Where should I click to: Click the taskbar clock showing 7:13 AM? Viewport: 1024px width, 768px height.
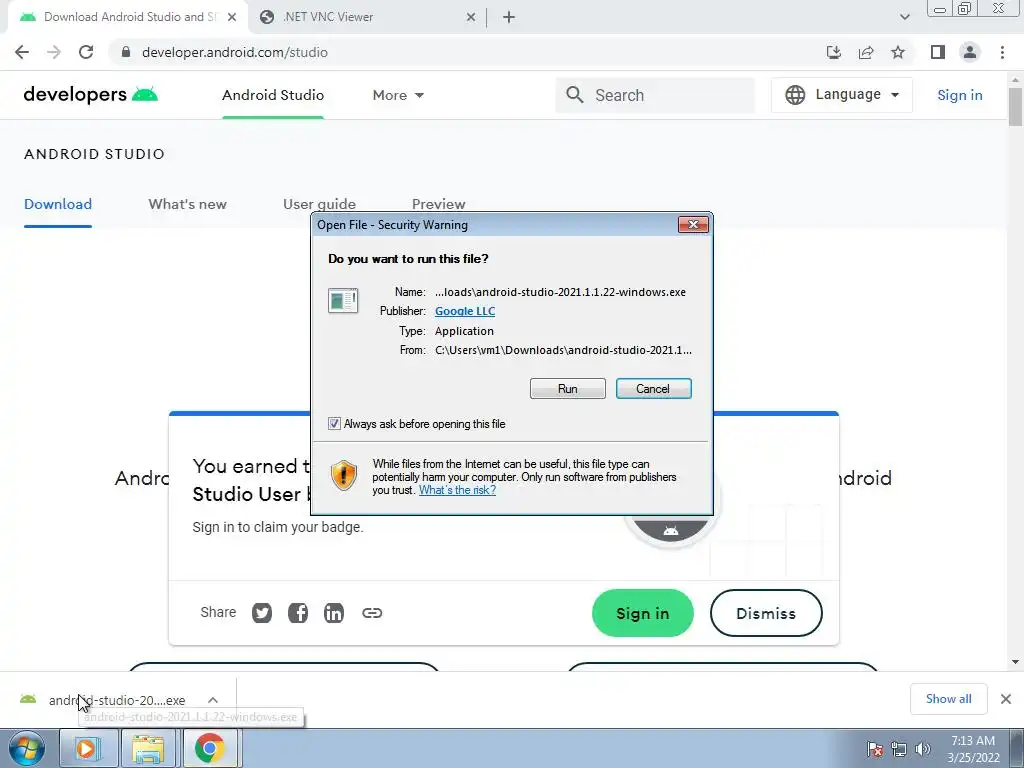tap(973, 749)
